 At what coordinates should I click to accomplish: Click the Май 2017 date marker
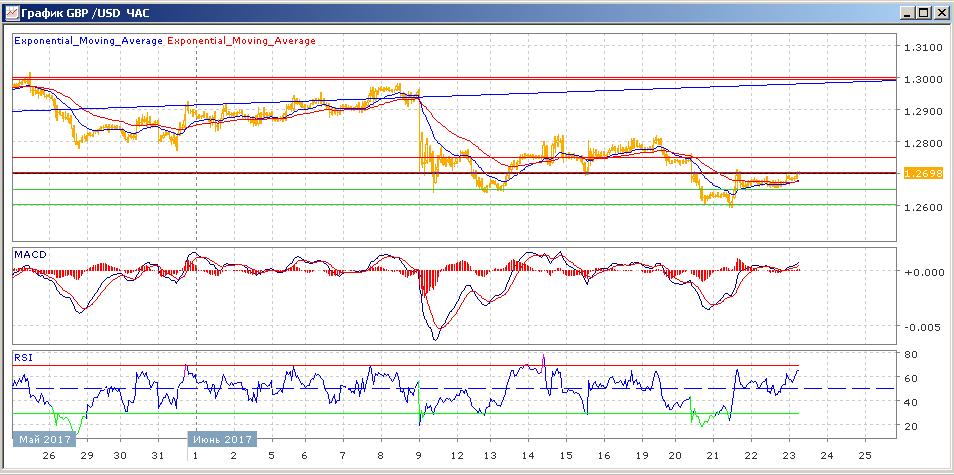41,438
